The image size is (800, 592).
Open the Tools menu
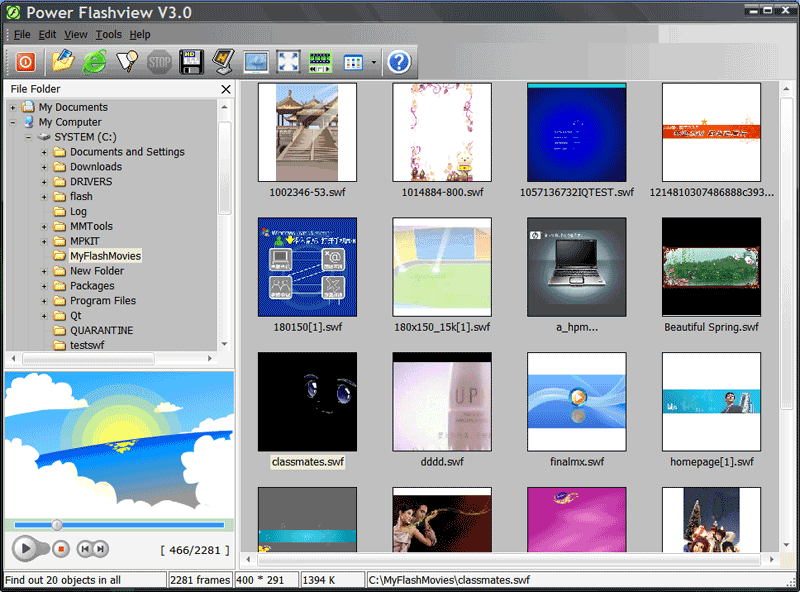tap(108, 34)
